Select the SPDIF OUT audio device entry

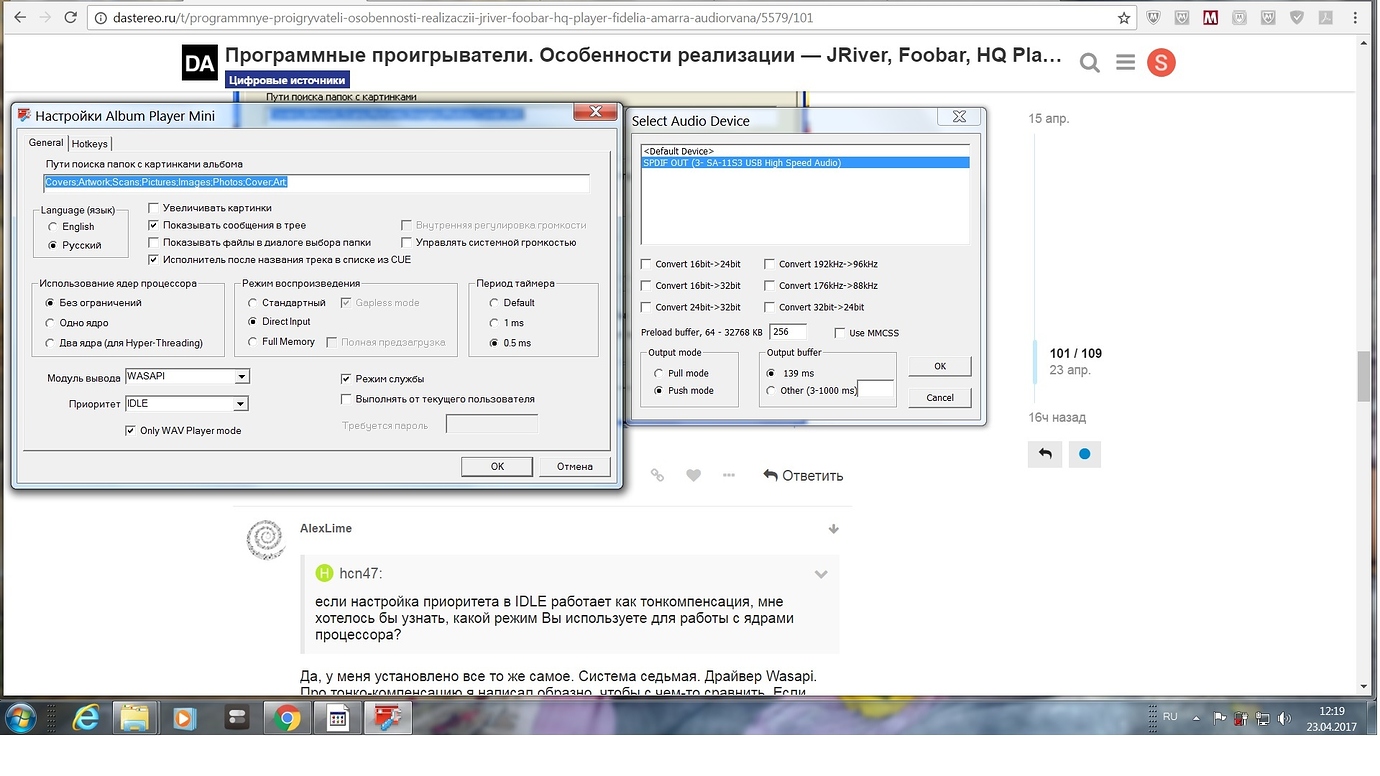click(x=805, y=162)
